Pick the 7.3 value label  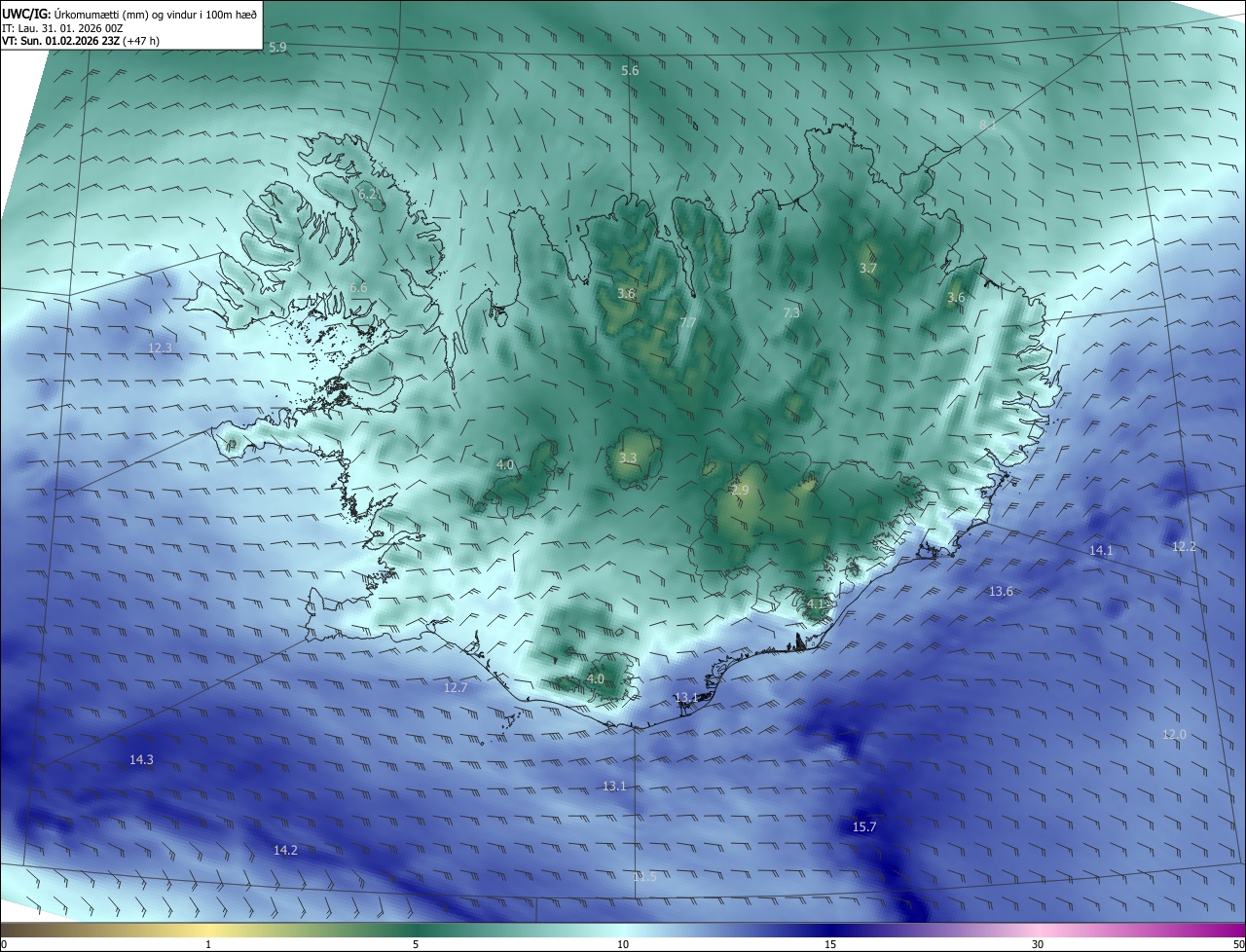(791, 312)
